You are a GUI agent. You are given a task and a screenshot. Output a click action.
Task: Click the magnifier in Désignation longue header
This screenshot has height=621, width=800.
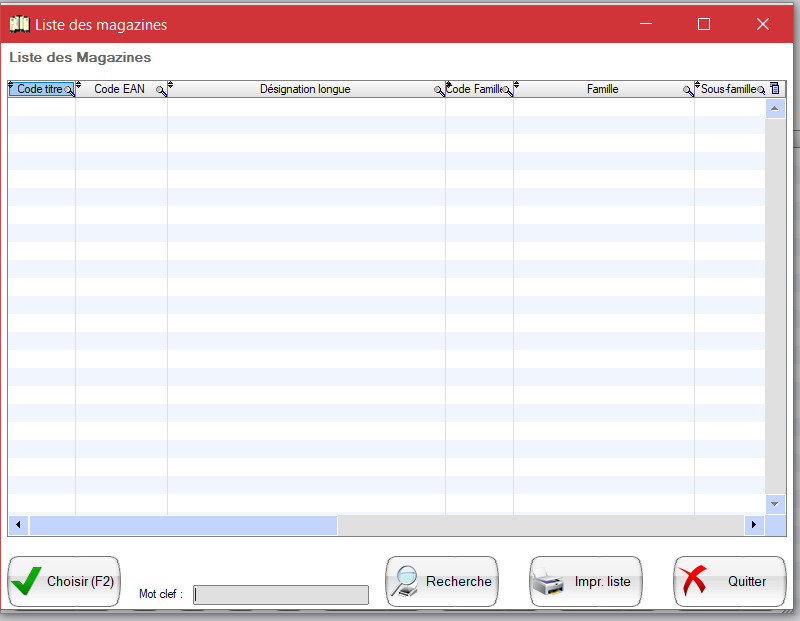tap(439, 91)
